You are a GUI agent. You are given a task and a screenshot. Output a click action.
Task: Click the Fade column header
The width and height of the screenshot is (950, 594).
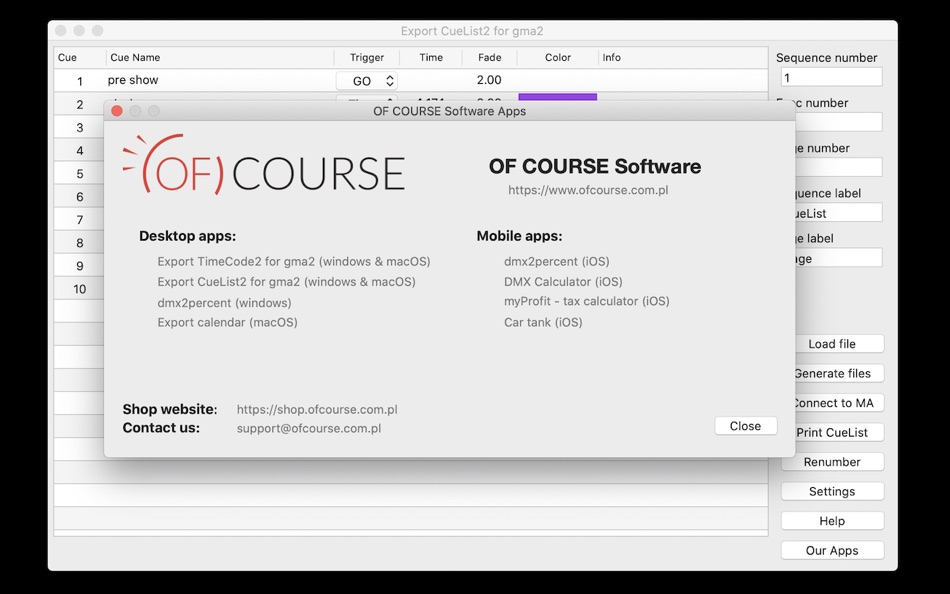coord(489,58)
